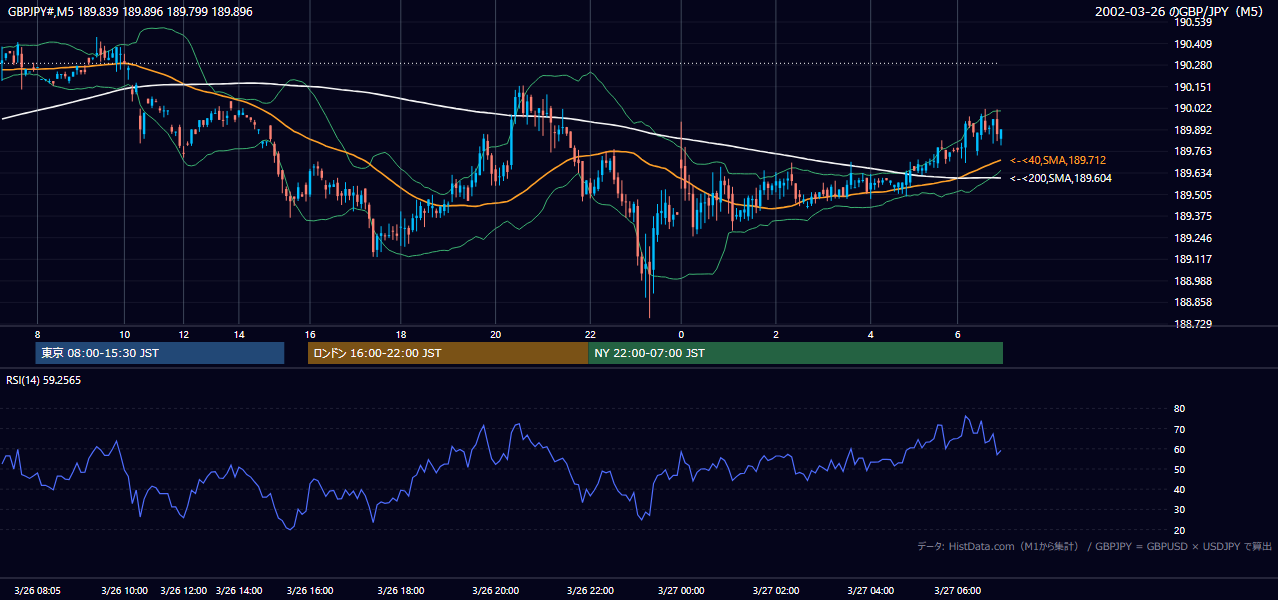Click the 3/27 06:00 date label
The height and width of the screenshot is (600, 1278).
(x=958, y=591)
